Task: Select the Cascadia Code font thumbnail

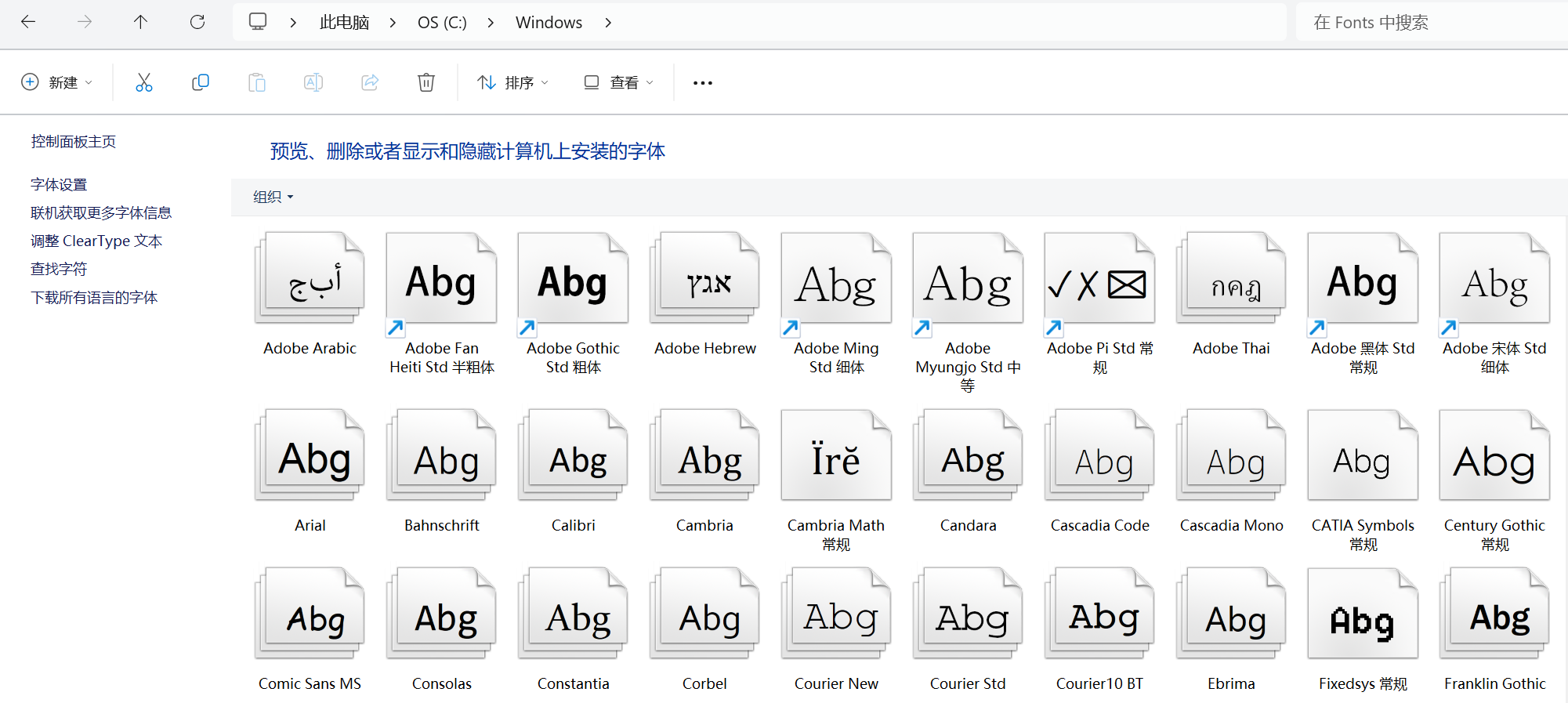Action: point(1100,455)
